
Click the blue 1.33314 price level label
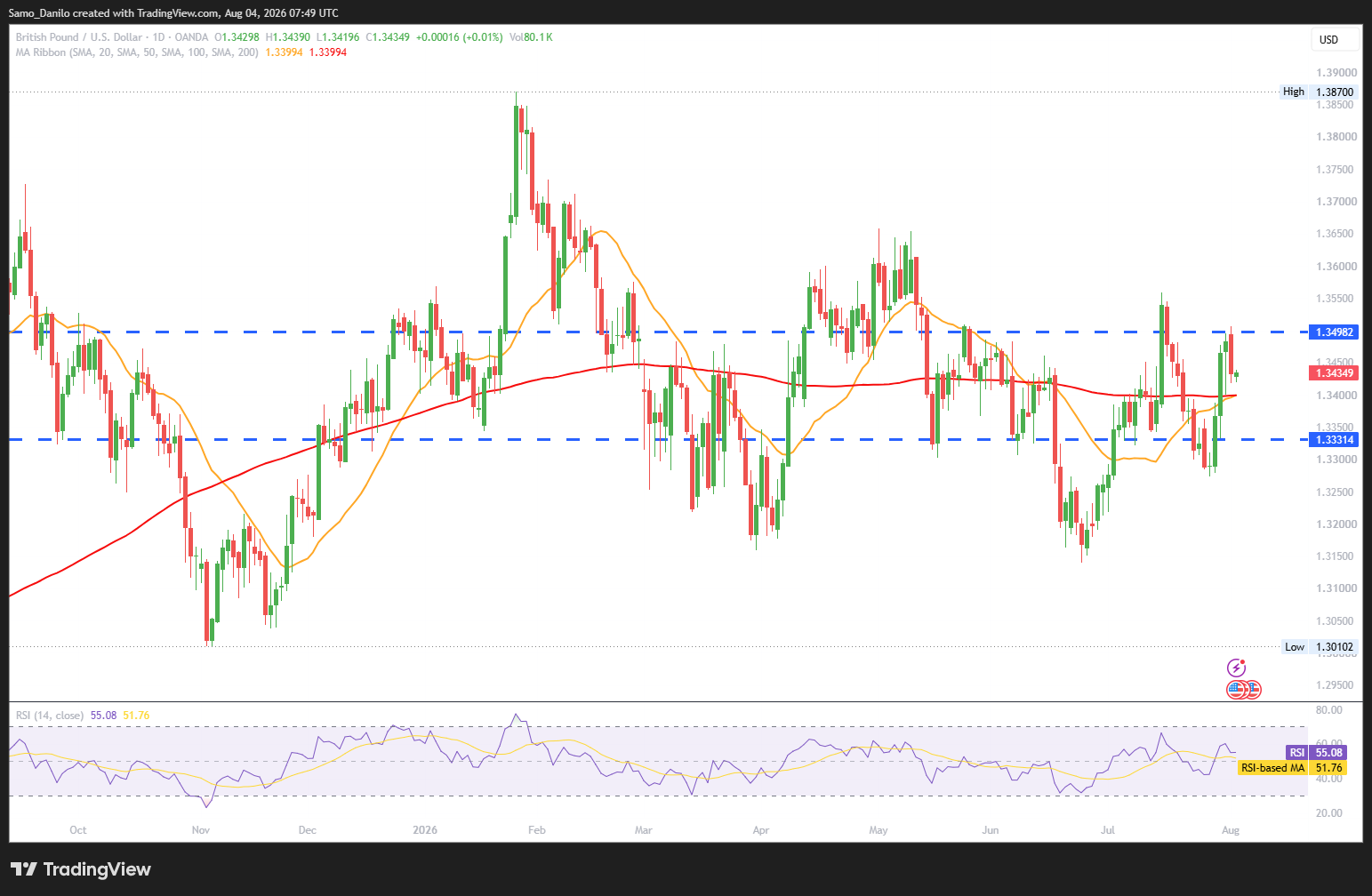[x=1335, y=440]
